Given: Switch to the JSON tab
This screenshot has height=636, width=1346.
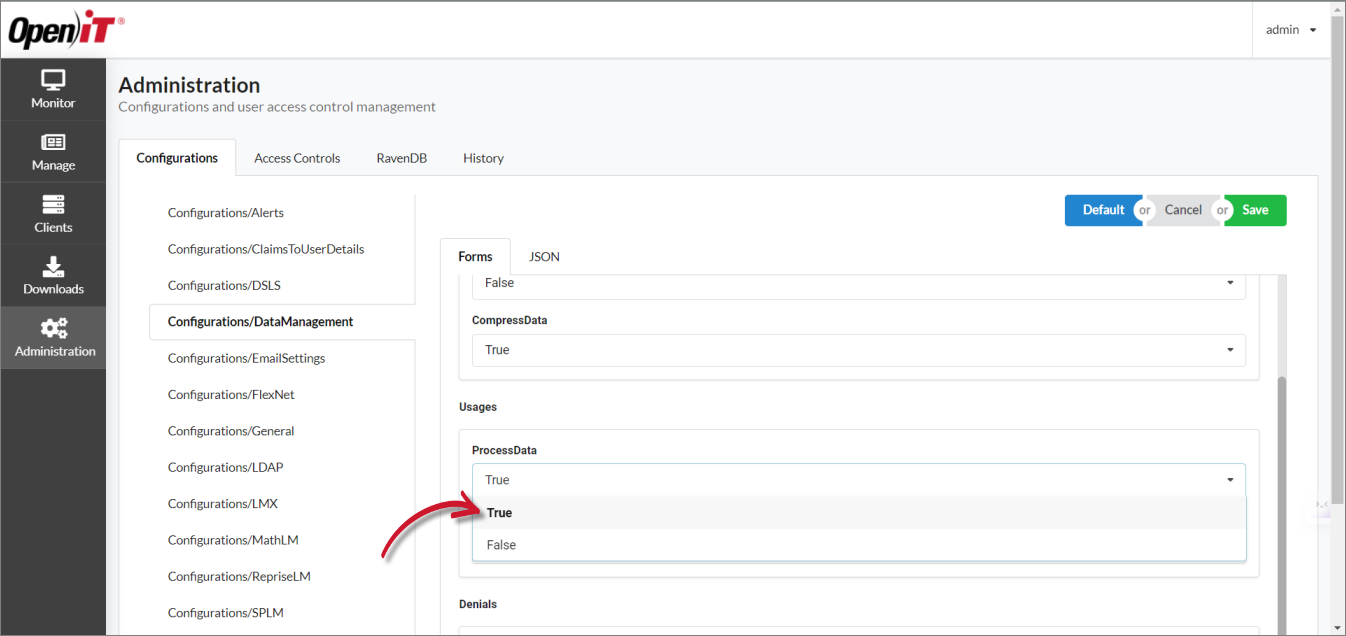Looking at the screenshot, I should 544,257.
